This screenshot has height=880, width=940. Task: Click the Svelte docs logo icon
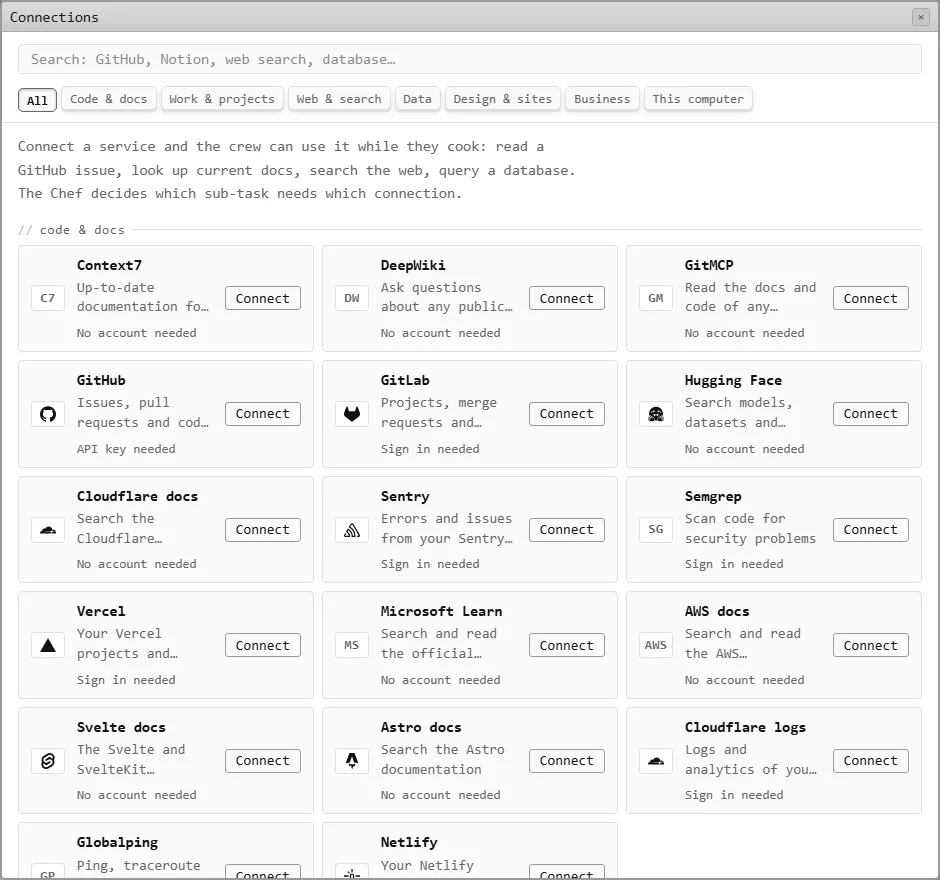(48, 761)
